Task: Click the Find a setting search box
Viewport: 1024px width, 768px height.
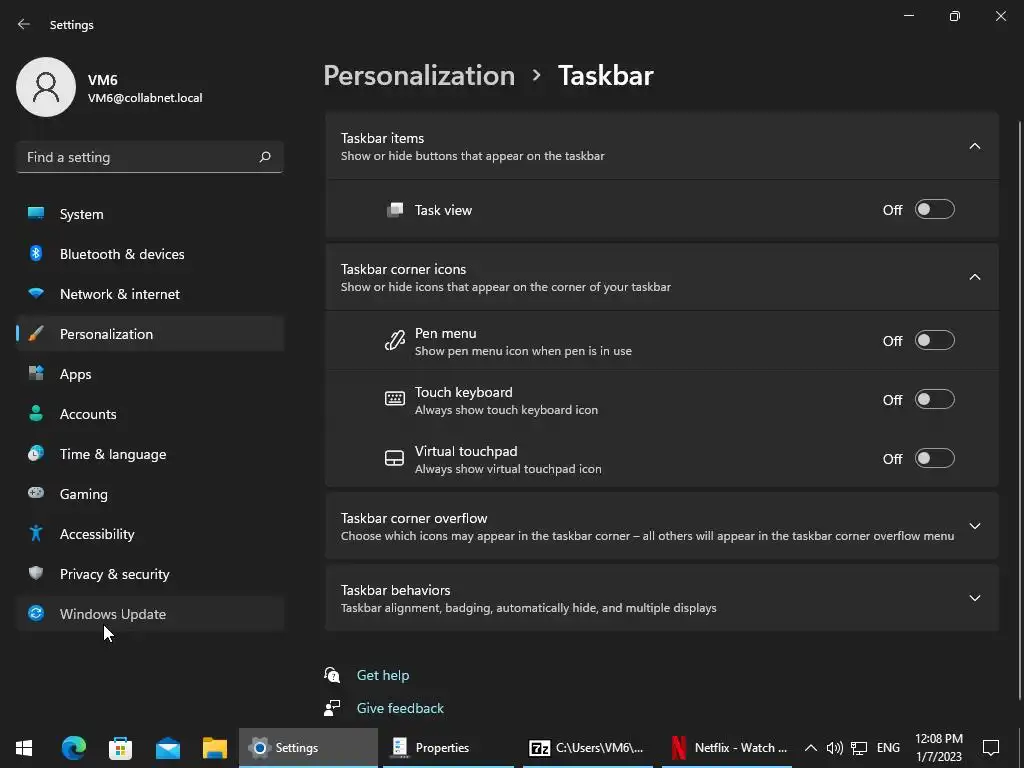Action: (x=150, y=157)
